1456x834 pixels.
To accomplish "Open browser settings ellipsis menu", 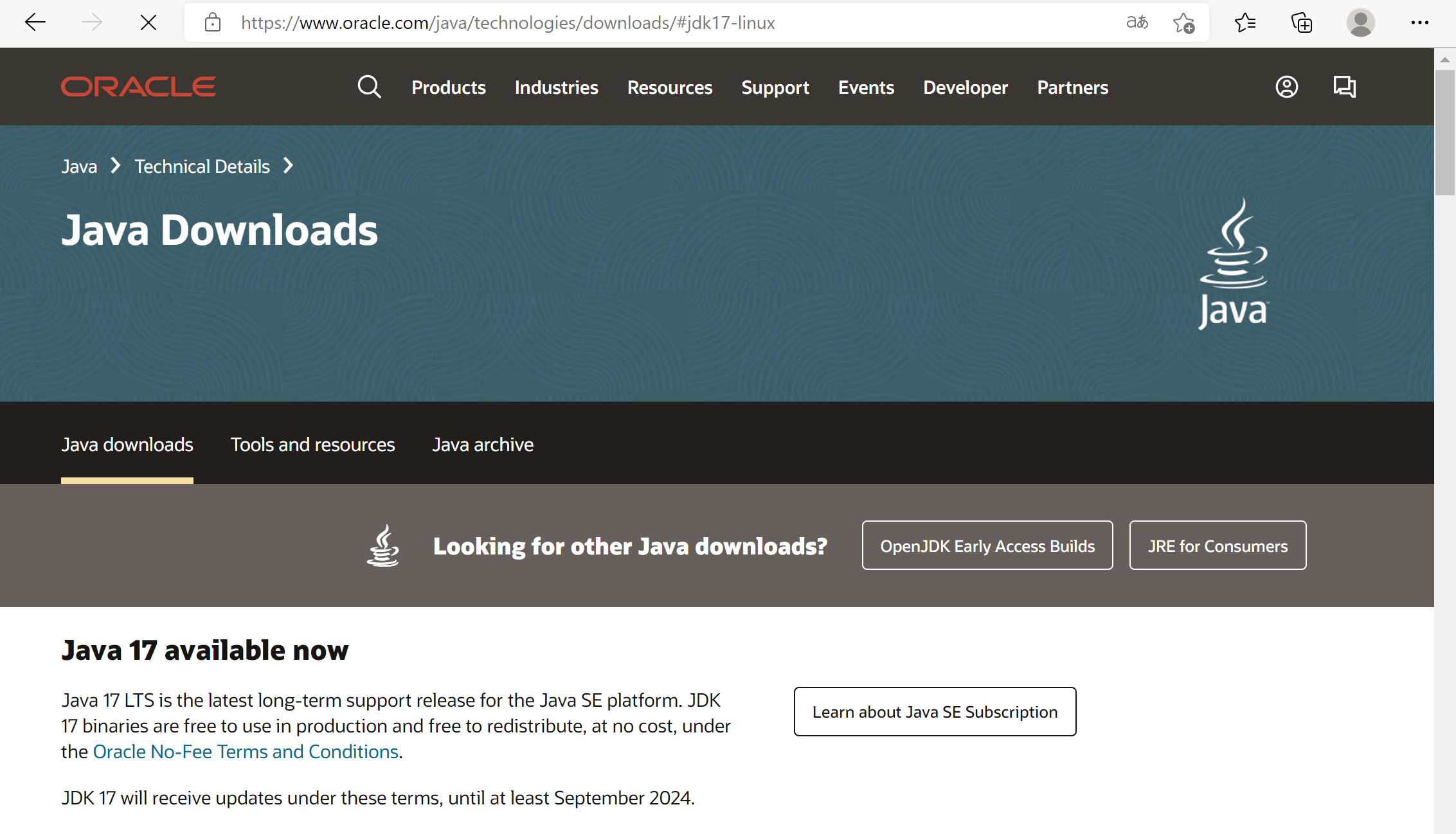I will tap(1419, 23).
